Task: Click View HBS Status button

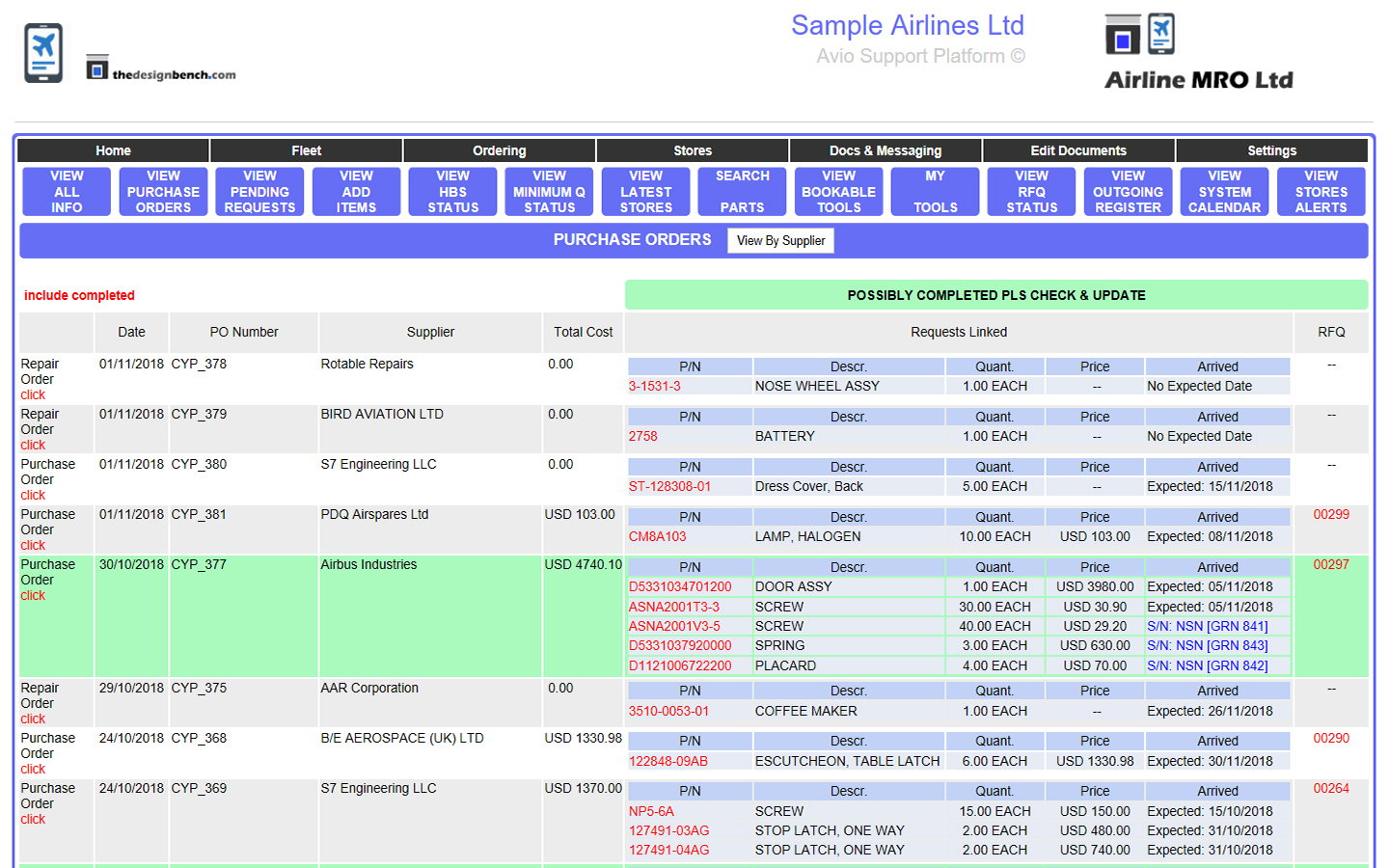Action: point(452,192)
